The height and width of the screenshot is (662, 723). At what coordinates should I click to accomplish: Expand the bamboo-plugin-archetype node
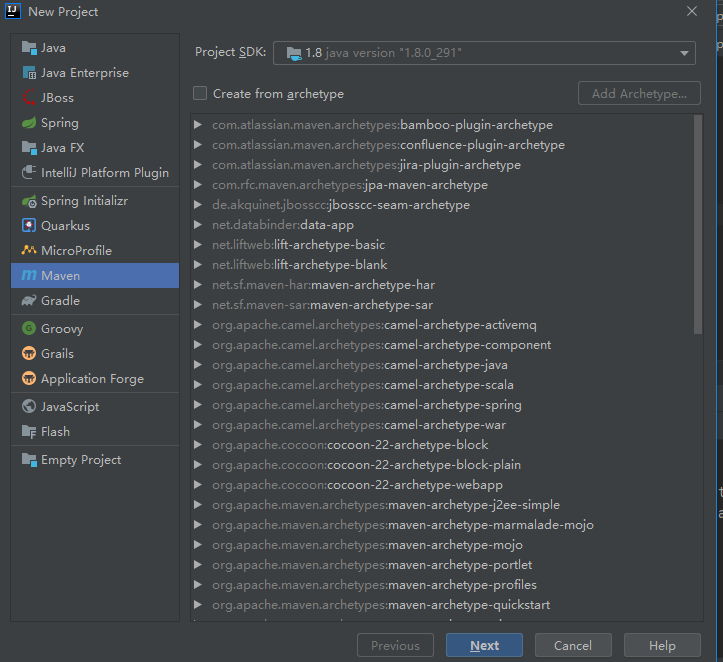click(x=198, y=124)
